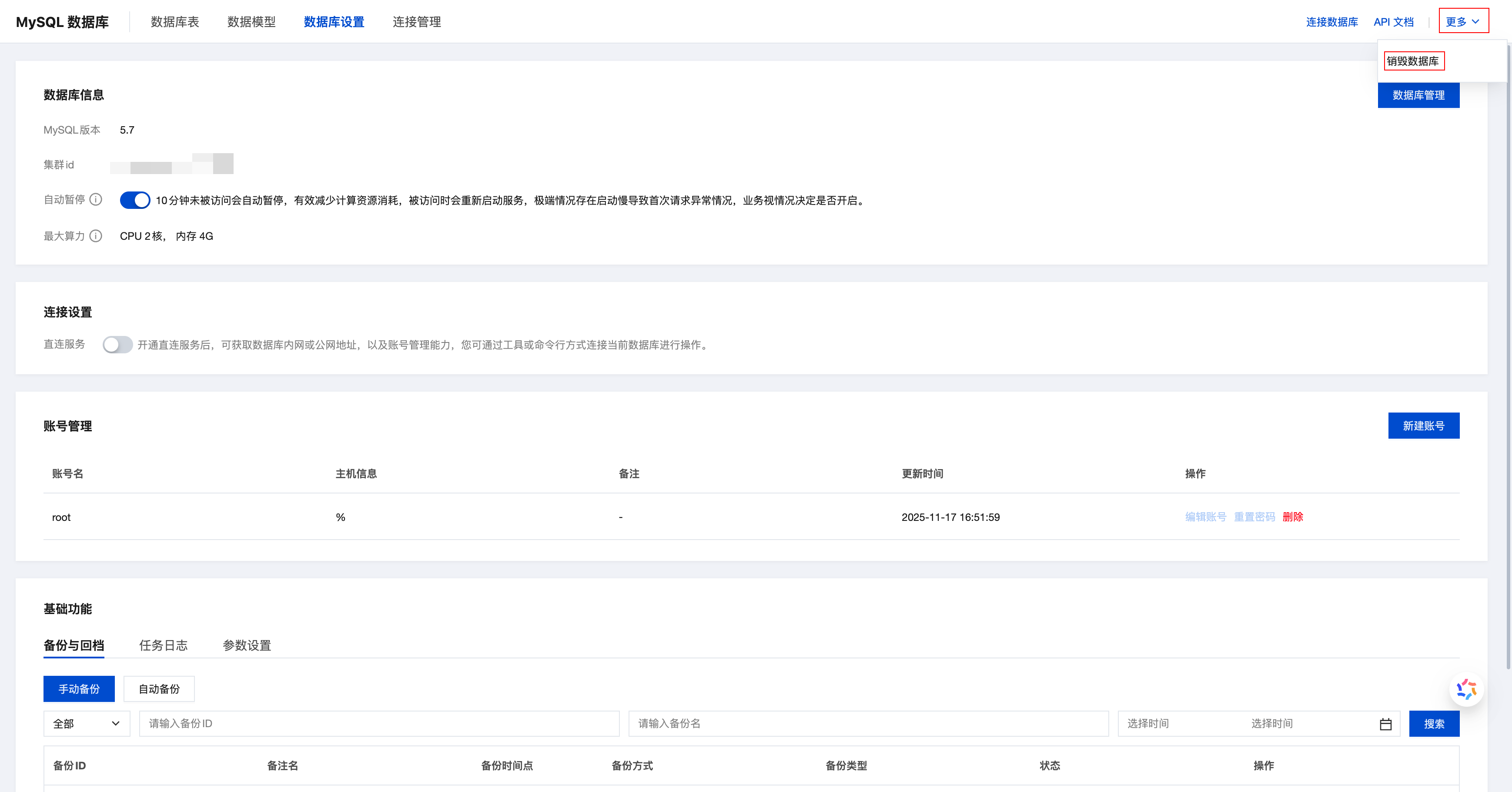Open the API 文档 link

tap(1393, 22)
